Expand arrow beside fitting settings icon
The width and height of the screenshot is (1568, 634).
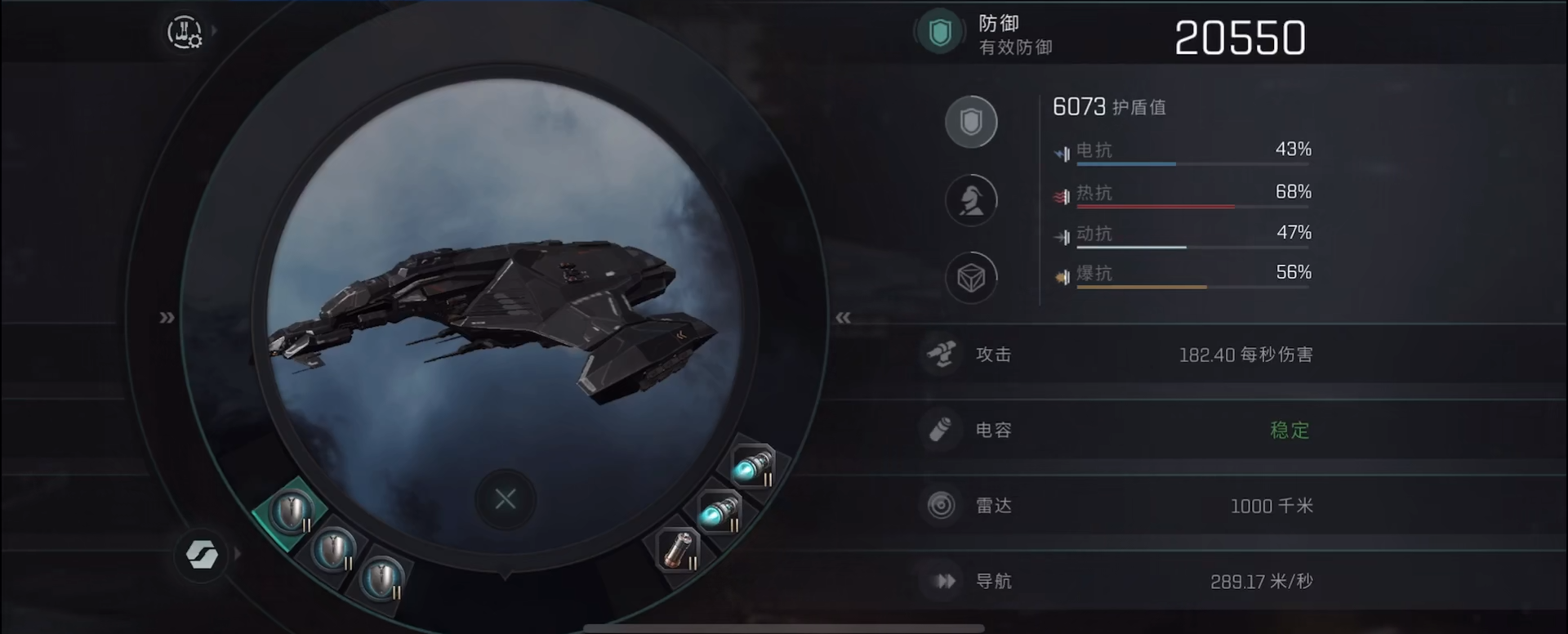(x=215, y=31)
